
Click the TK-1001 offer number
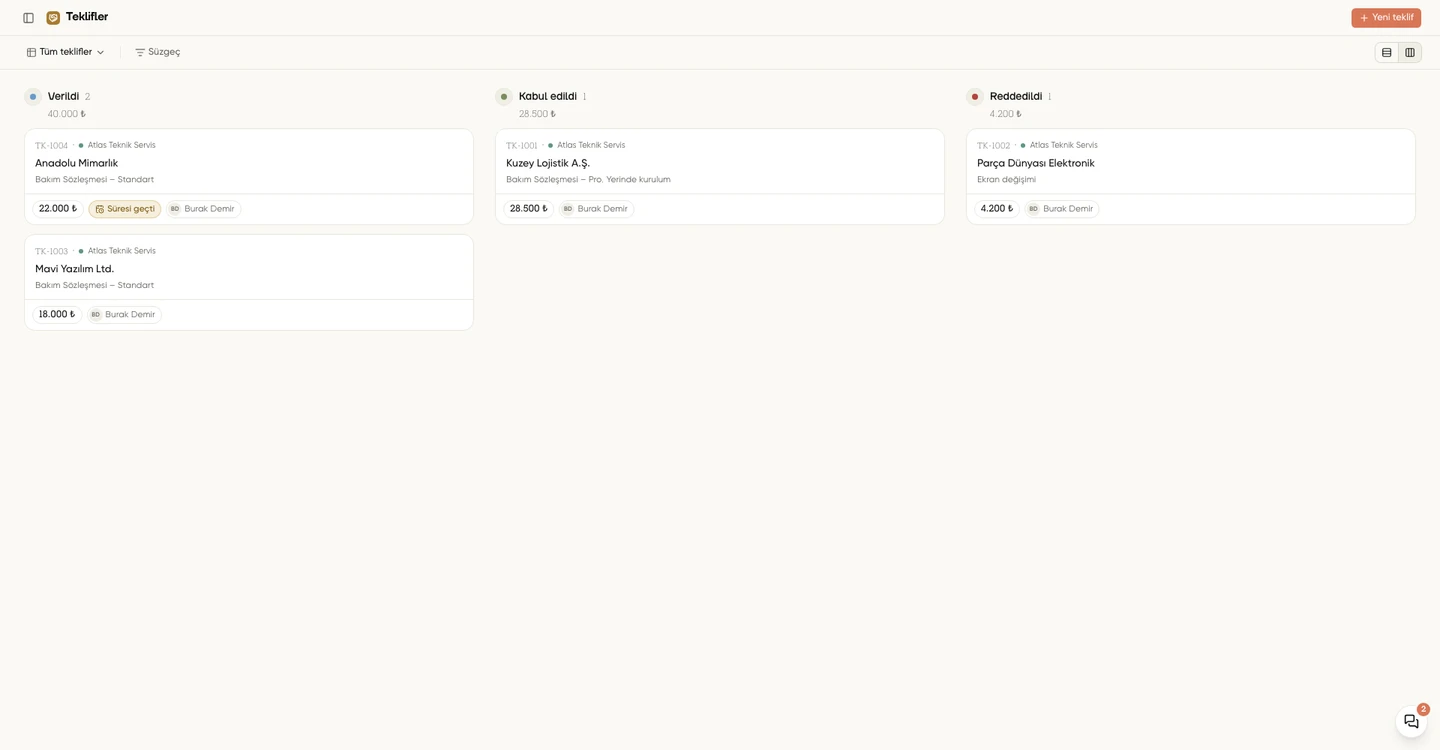pos(522,146)
